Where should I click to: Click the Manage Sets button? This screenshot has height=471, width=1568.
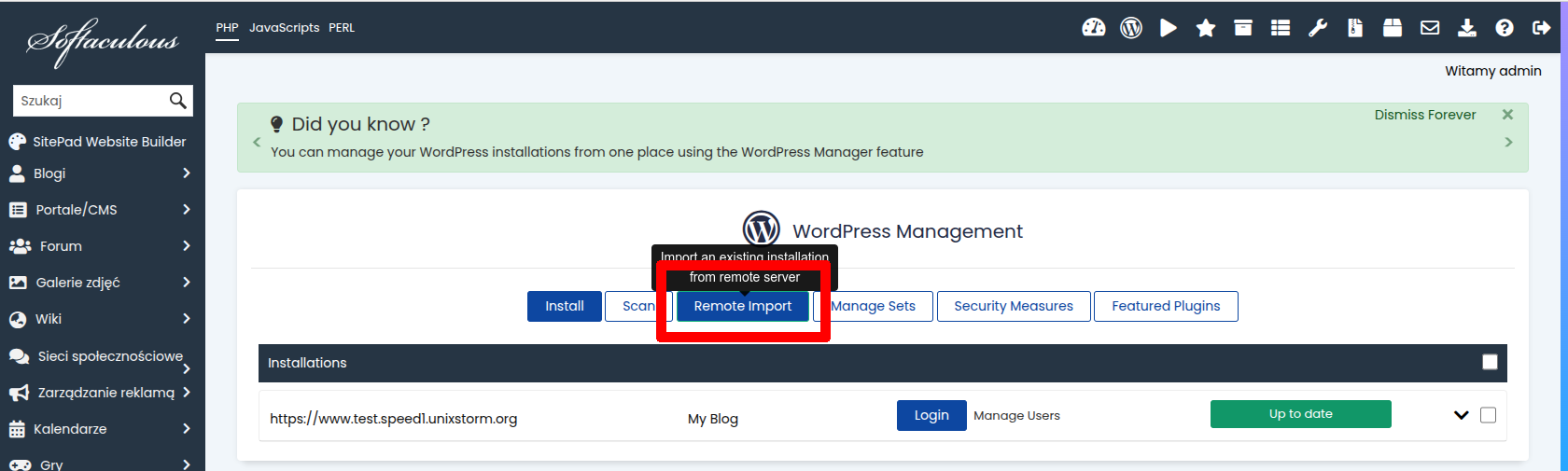point(873,306)
